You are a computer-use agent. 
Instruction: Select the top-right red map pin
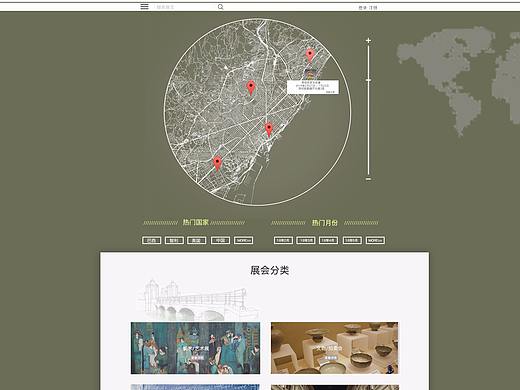pos(310,55)
